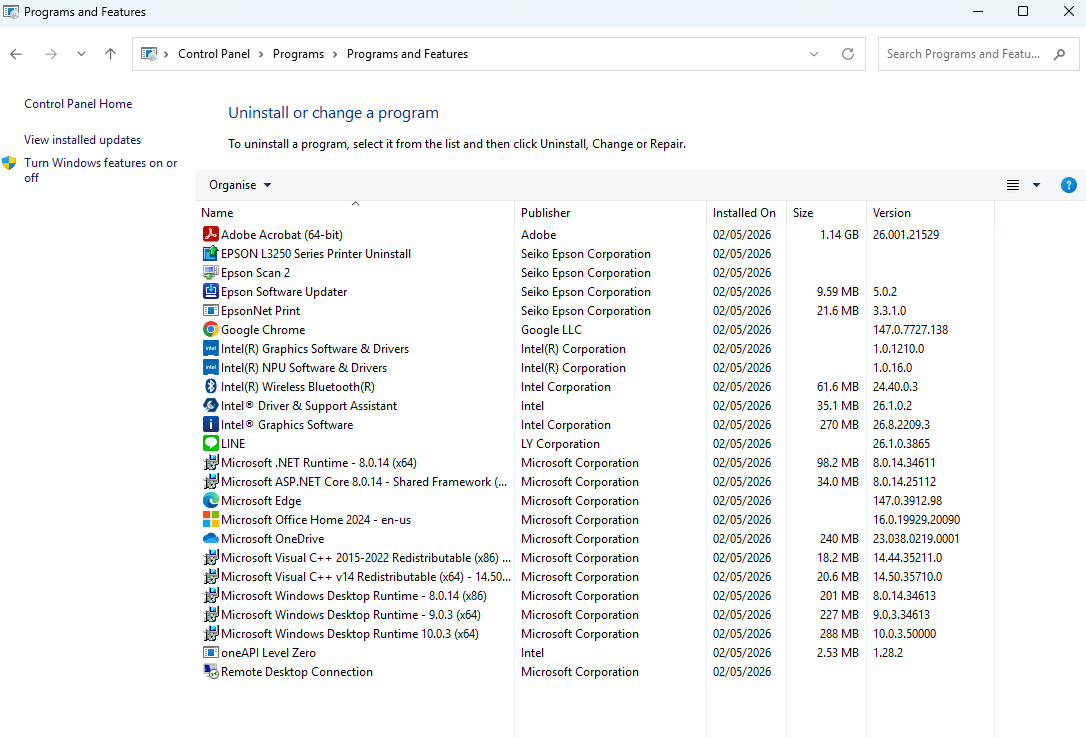Click the refresh icon in address bar
Screen dimensions: 1086x738
click(848, 54)
